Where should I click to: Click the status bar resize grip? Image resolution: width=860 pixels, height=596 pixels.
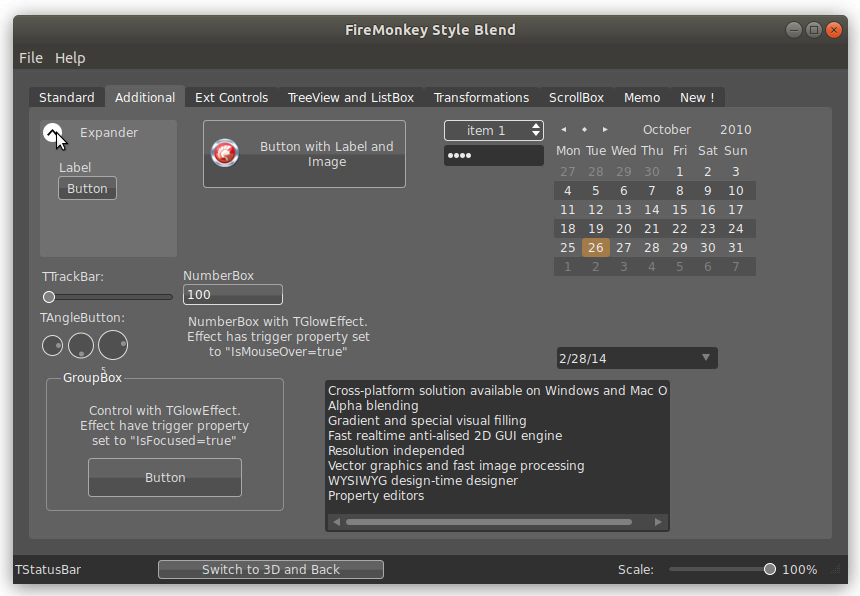(x=836, y=570)
